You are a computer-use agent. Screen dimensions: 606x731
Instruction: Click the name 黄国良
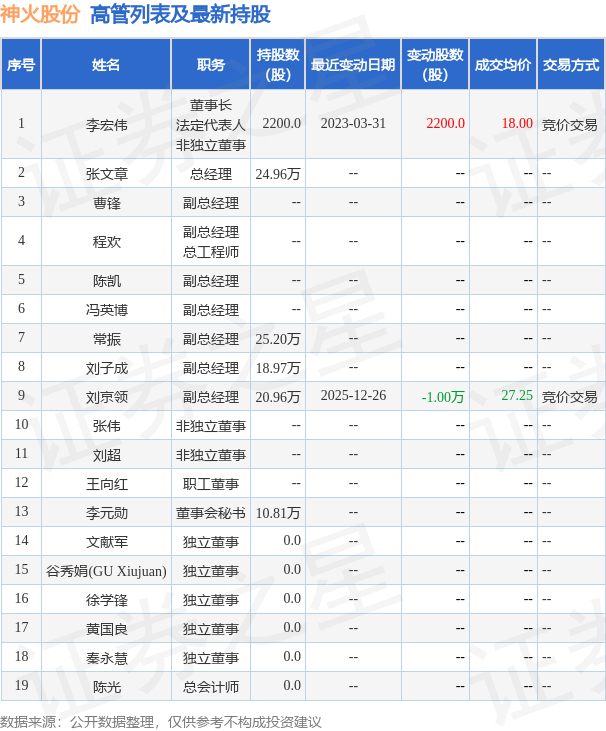[x=106, y=629]
